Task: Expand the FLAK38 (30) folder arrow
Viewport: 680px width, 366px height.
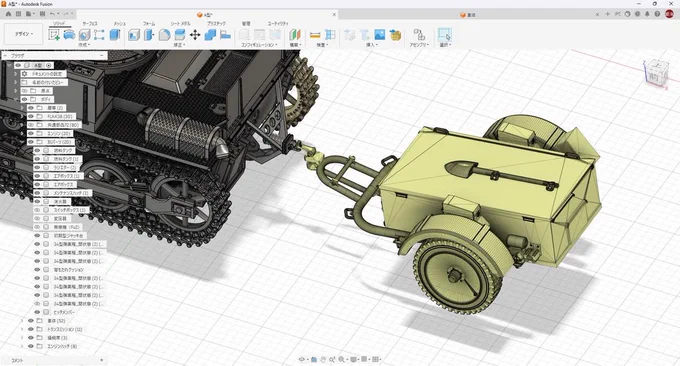Action: tap(22, 116)
